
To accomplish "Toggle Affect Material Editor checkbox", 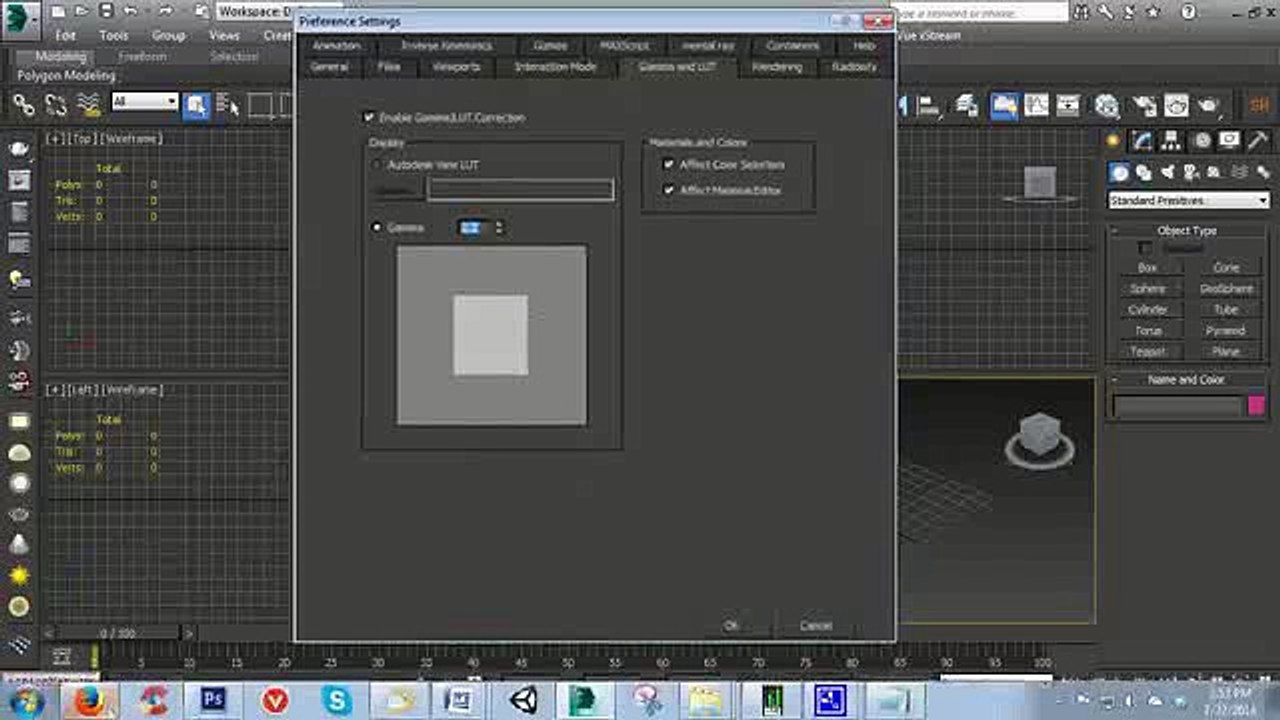I will (x=668, y=189).
